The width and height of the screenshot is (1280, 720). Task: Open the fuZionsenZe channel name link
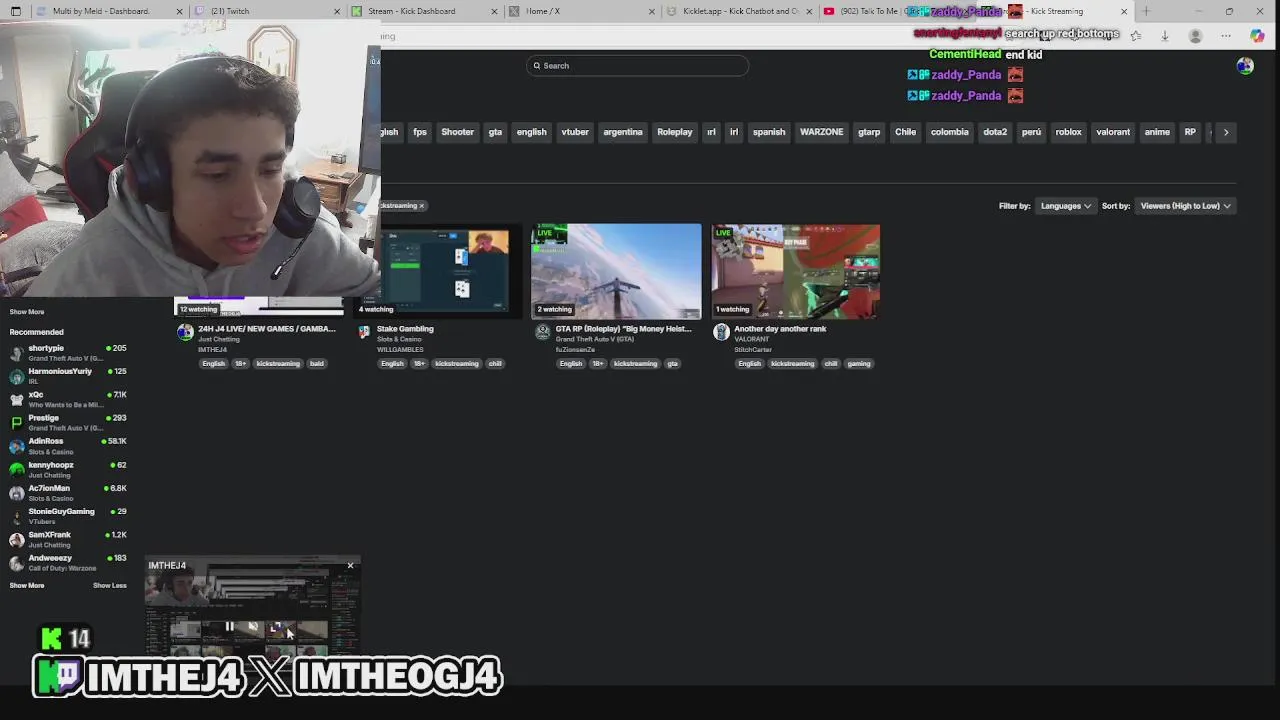pyautogui.click(x=575, y=350)
